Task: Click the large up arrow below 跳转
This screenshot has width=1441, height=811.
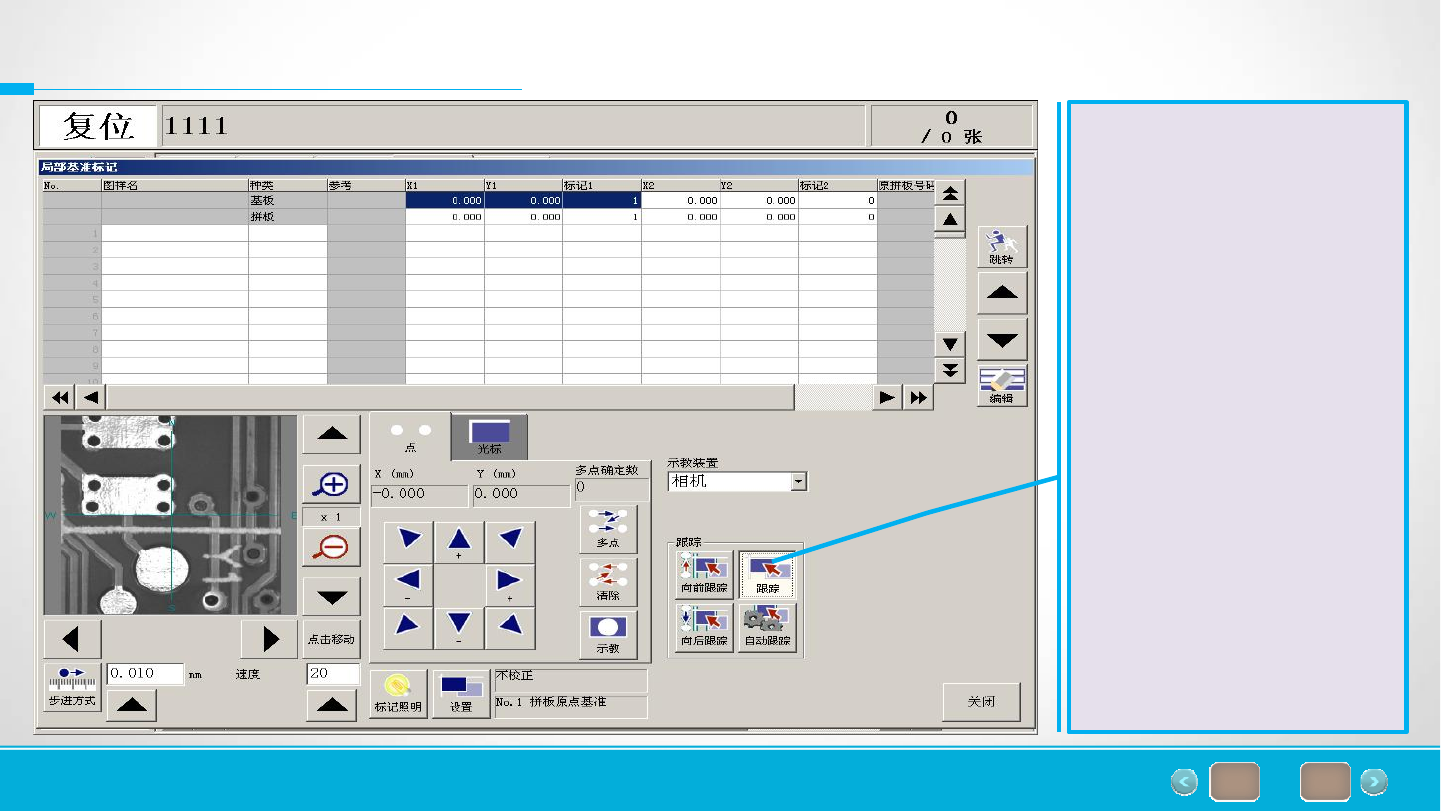Action: pyautogui.click(x=1002, y=293)
